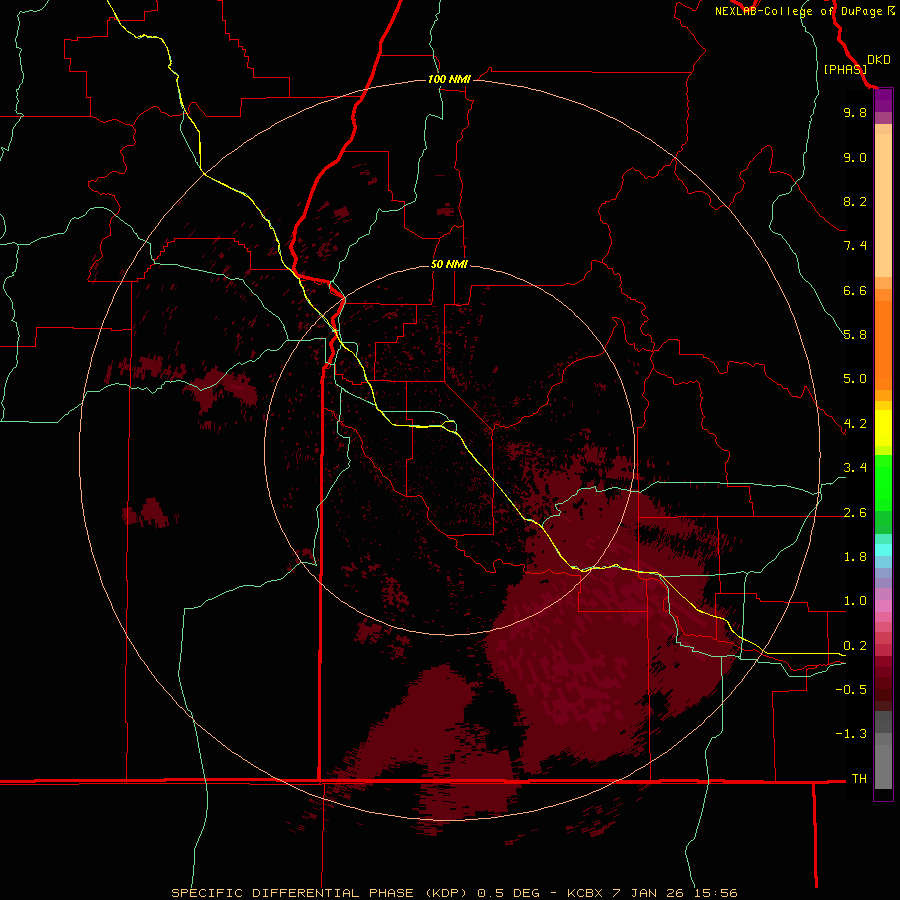Select the 9.0 scale value

coord(855,157)
